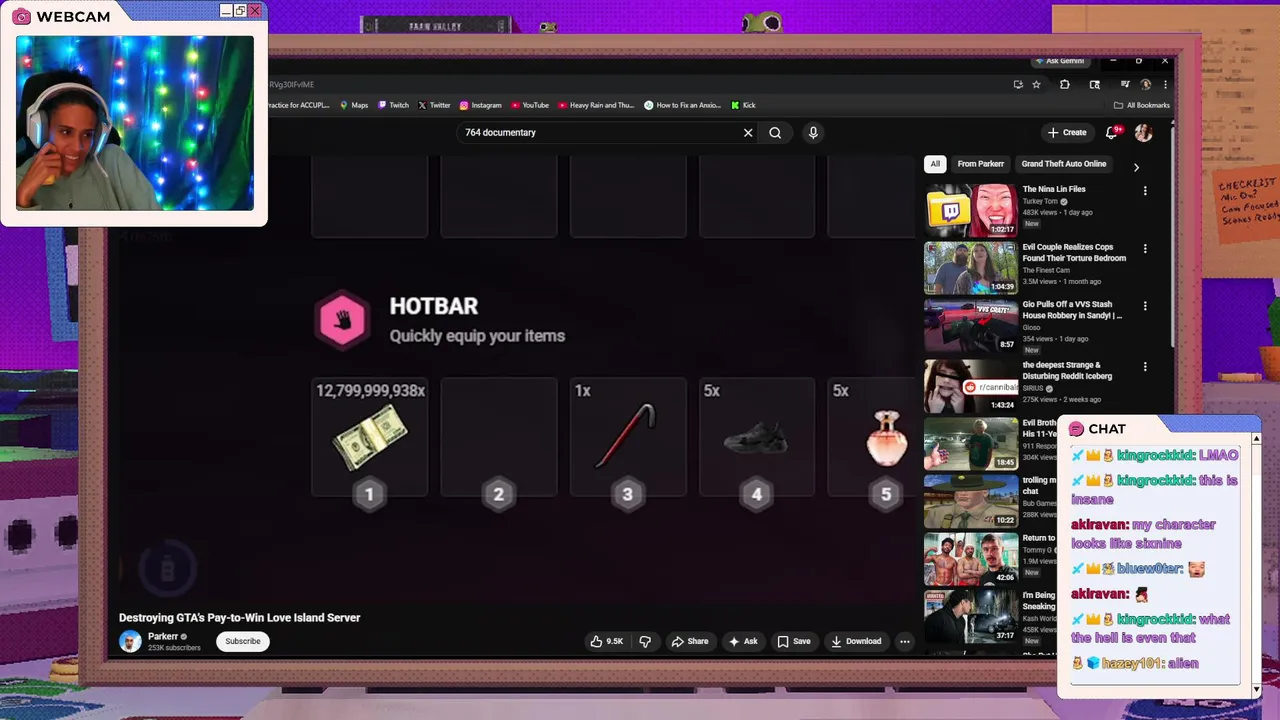The width and height of the screenshot is (1280, 720).
Task: Click The Nina Lin Files title
Action: tap(1054, 189)
